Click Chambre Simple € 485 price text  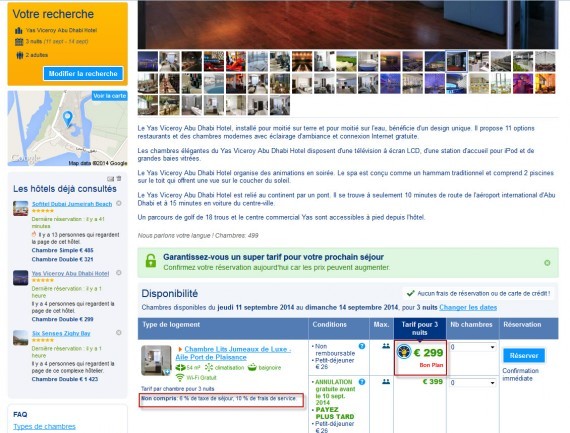63,250
